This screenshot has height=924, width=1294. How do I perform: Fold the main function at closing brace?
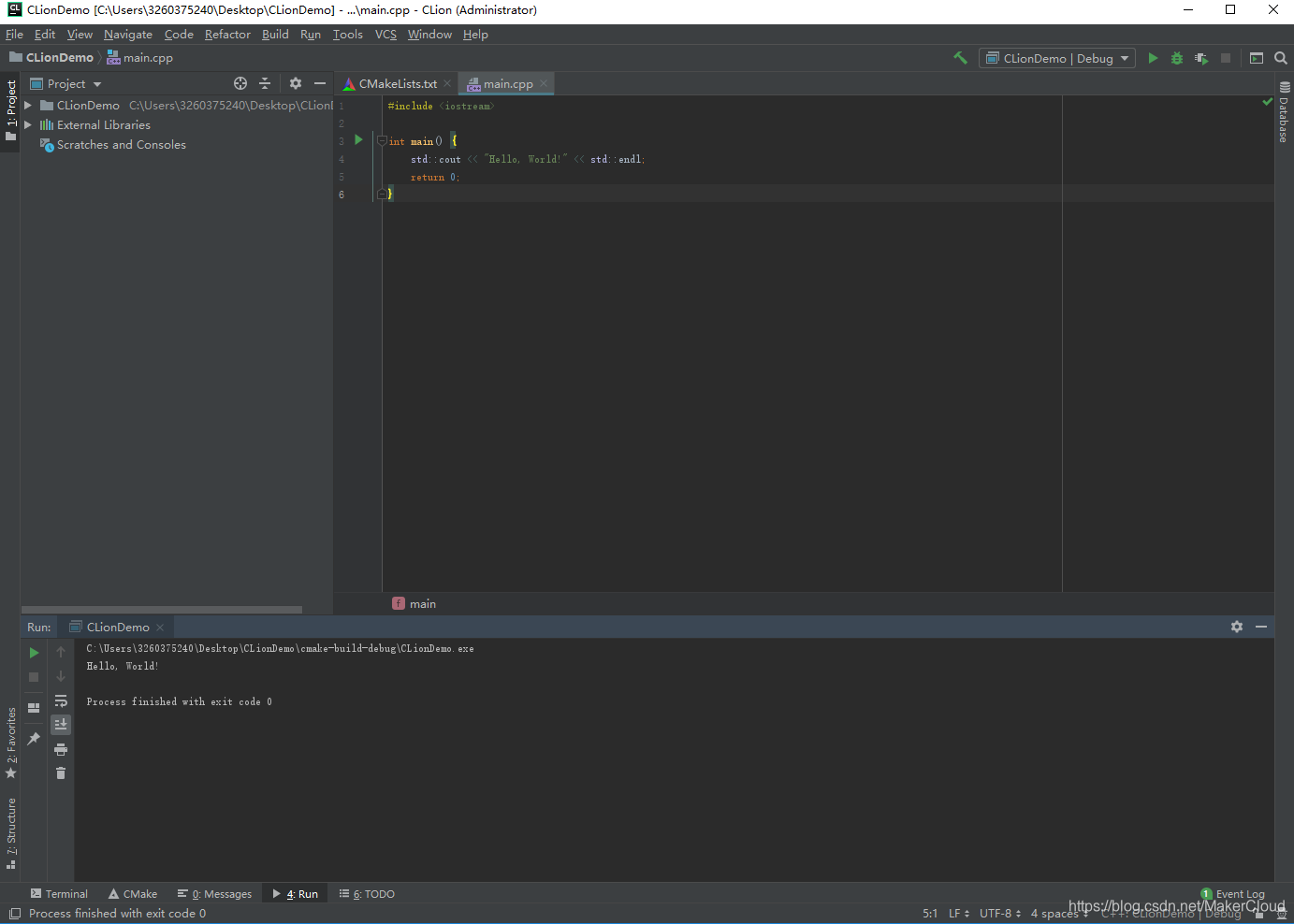click(x=382, y=195)
